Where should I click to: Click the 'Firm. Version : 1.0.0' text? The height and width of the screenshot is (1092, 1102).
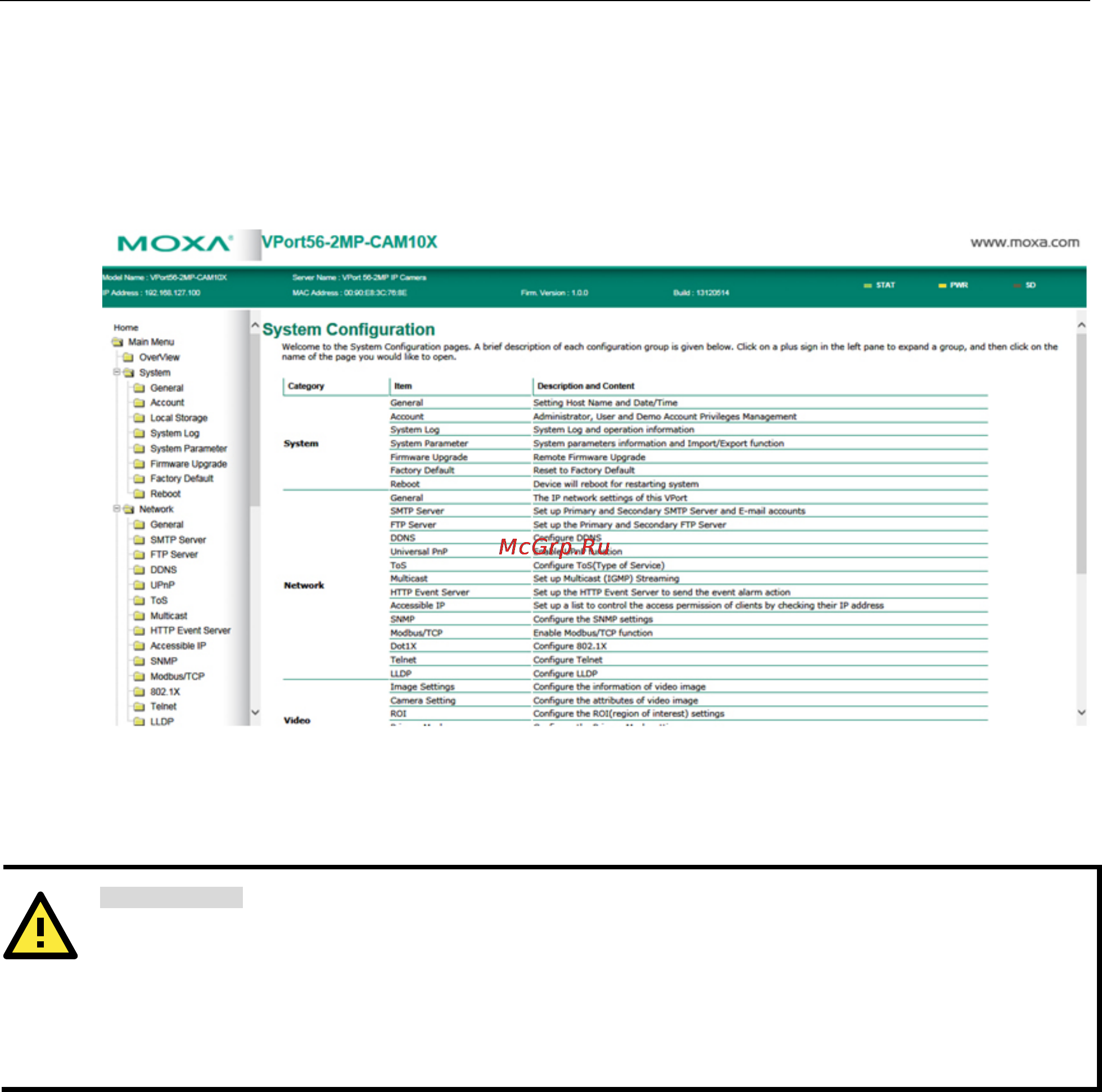pyautogui.click(x=554, y=293)
